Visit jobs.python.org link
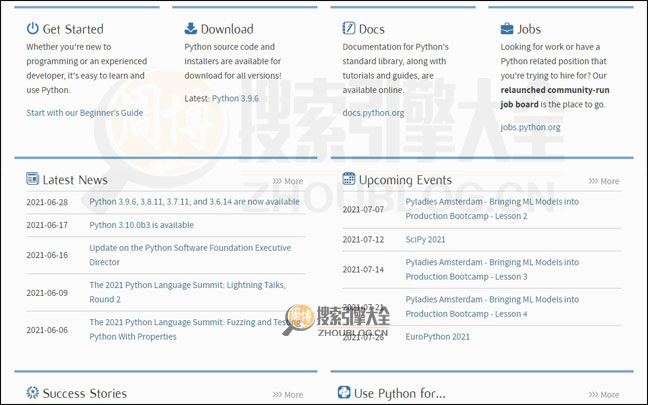648x405 pixels. click(x=530, y=127)
